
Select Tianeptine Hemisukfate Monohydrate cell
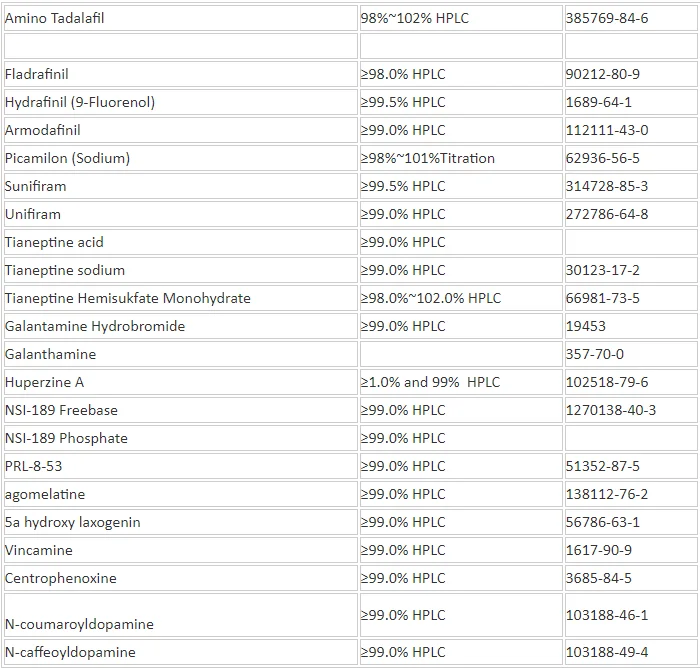coord(127,298)
